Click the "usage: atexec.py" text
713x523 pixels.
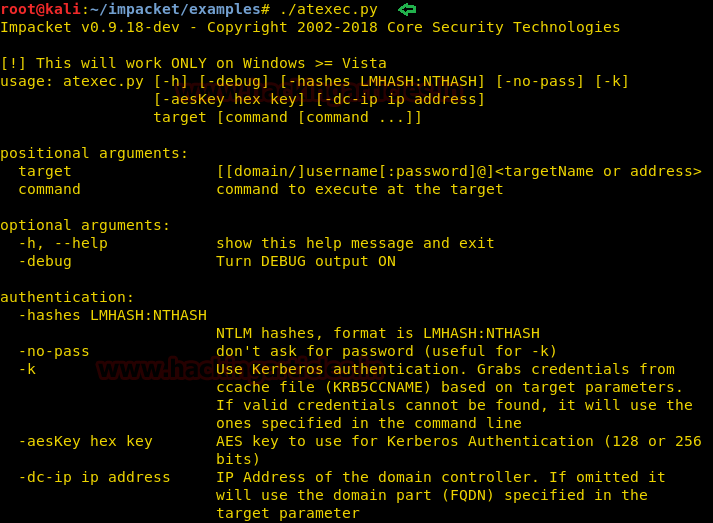(x=72, y=81)
